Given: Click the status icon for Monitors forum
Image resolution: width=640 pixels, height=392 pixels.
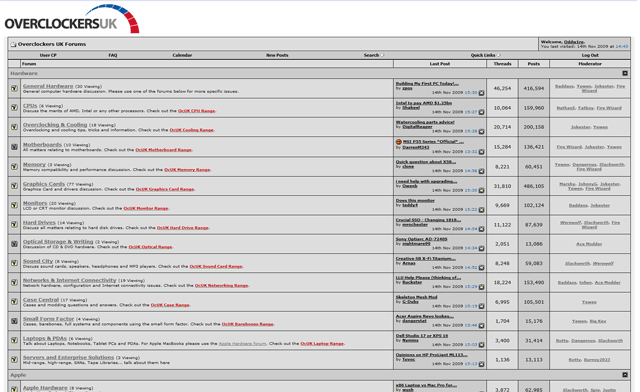Looking at the screenshot, I should pyautogui.click(x=14, y=205).
